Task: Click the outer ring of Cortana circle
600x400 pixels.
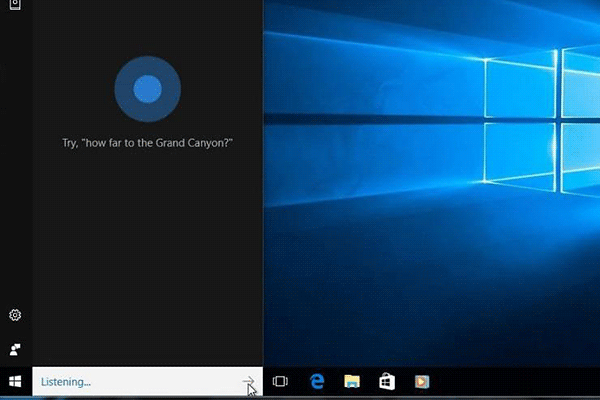Action: tap(124, 90)
